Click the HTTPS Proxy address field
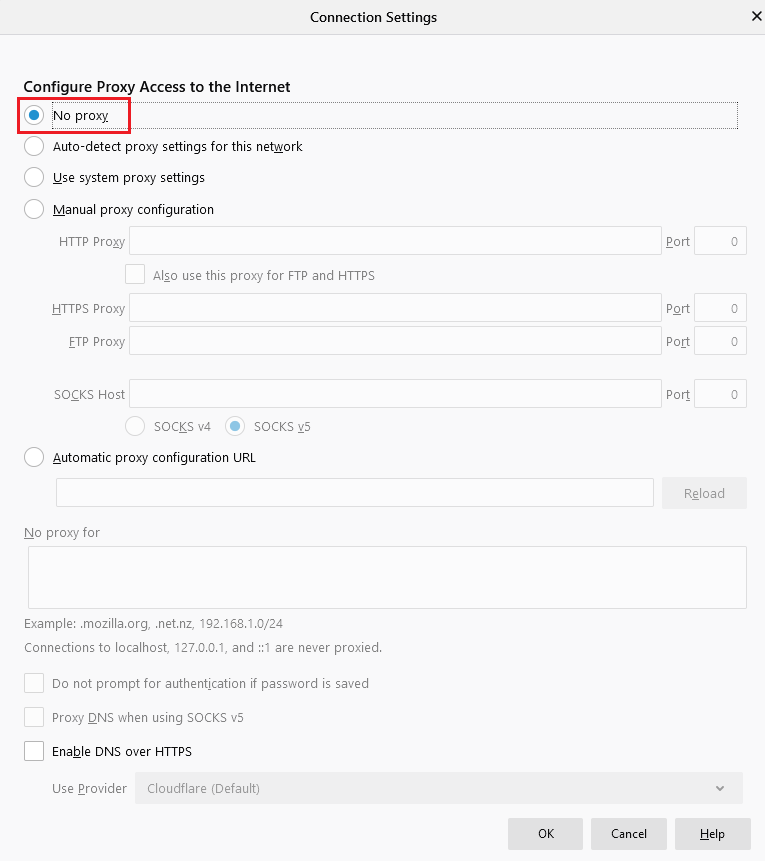765x861 pixels. [x=395, y=308]
